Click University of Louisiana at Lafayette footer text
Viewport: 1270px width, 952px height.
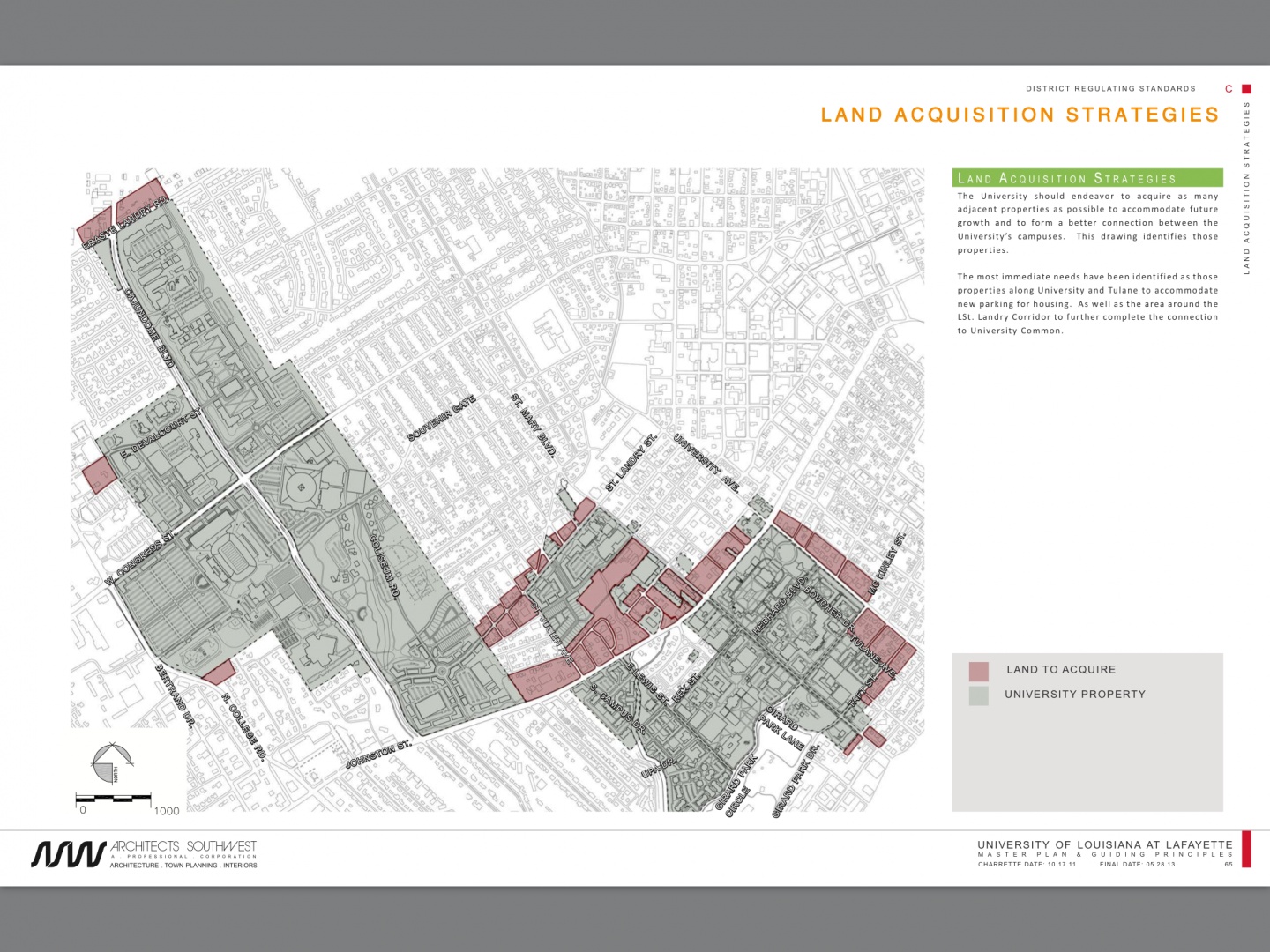pos(1104,844)
